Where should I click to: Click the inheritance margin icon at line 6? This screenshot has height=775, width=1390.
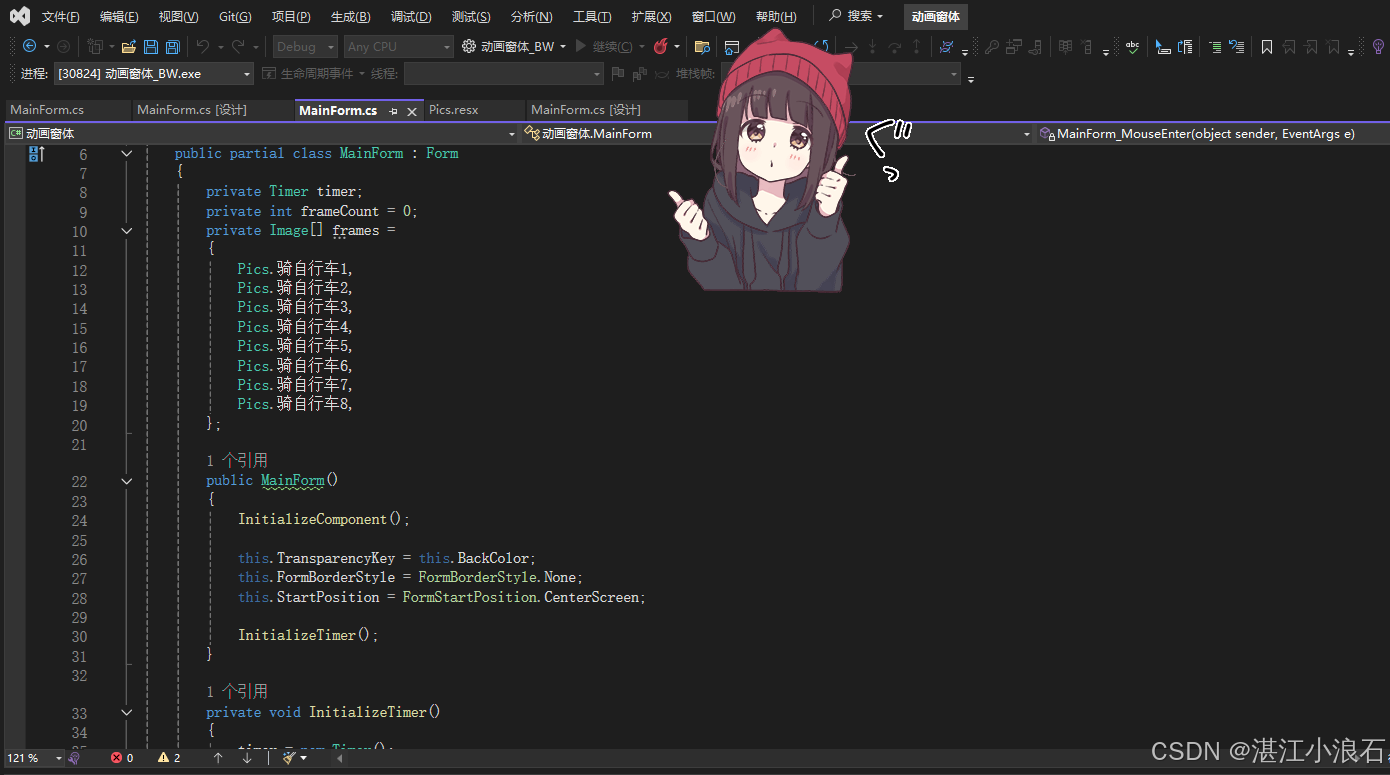pyautogui.click(x=36, y=154)
